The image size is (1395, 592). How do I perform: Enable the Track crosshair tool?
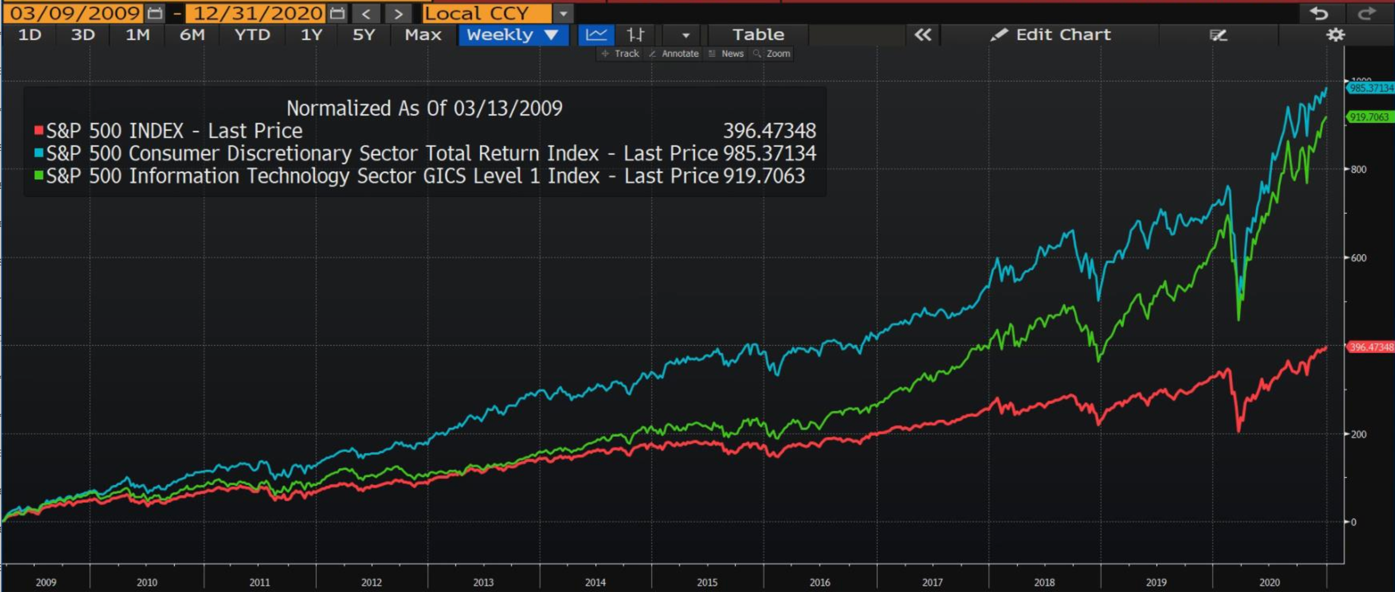pos(621,54)
